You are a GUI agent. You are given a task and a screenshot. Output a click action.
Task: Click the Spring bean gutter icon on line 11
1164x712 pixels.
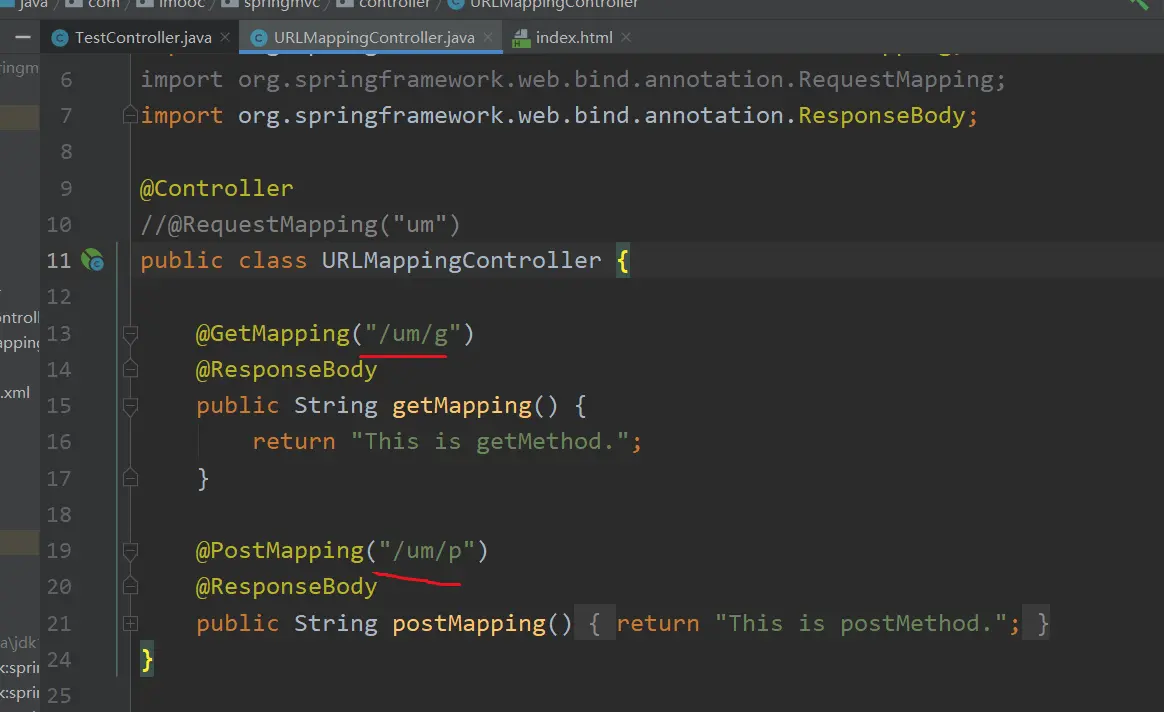click(x=92, y=261)
